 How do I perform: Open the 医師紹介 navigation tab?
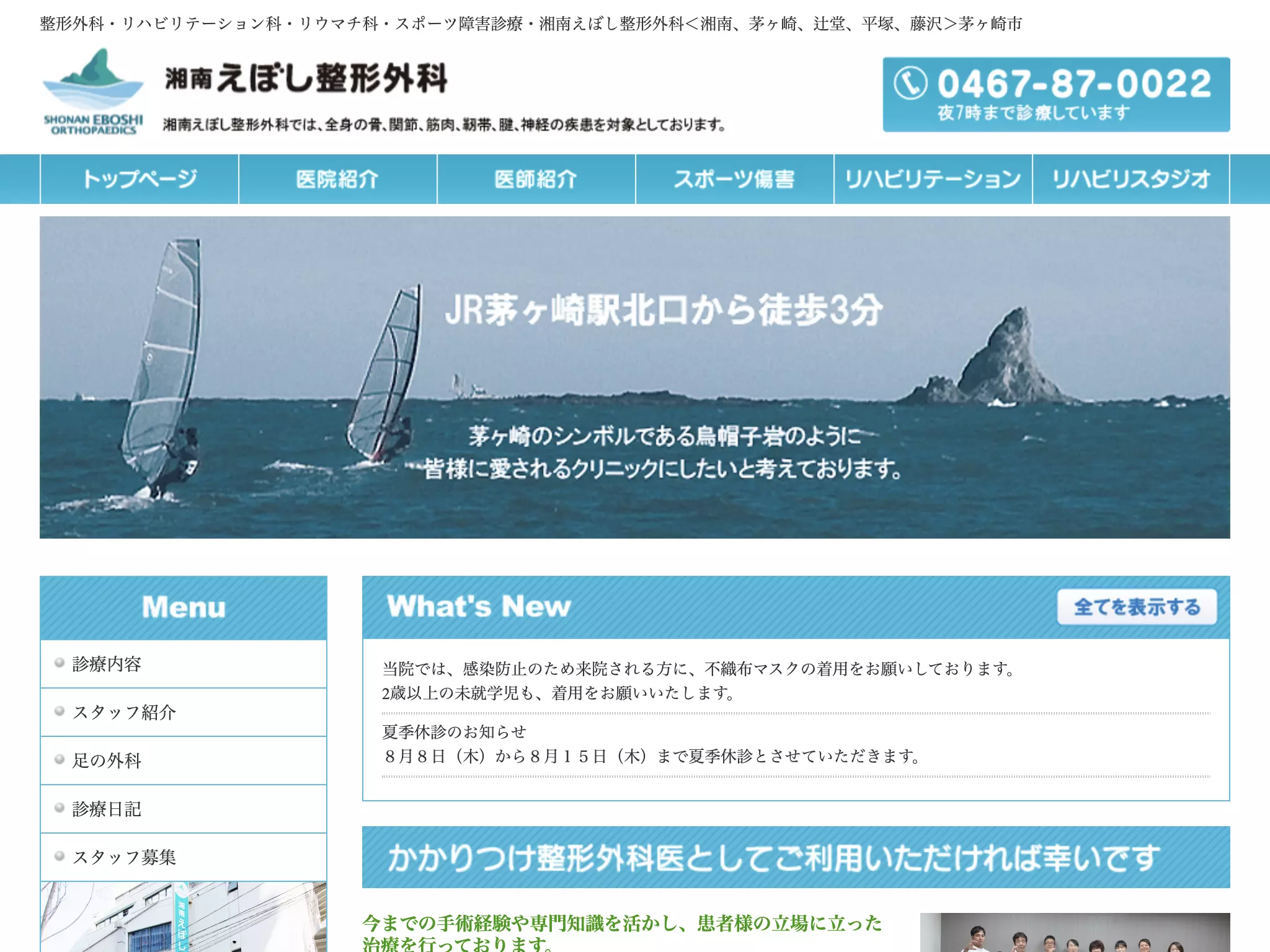536,179
